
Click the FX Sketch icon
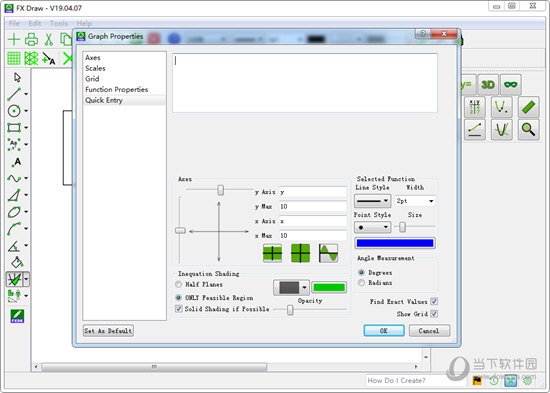[17, 316]
